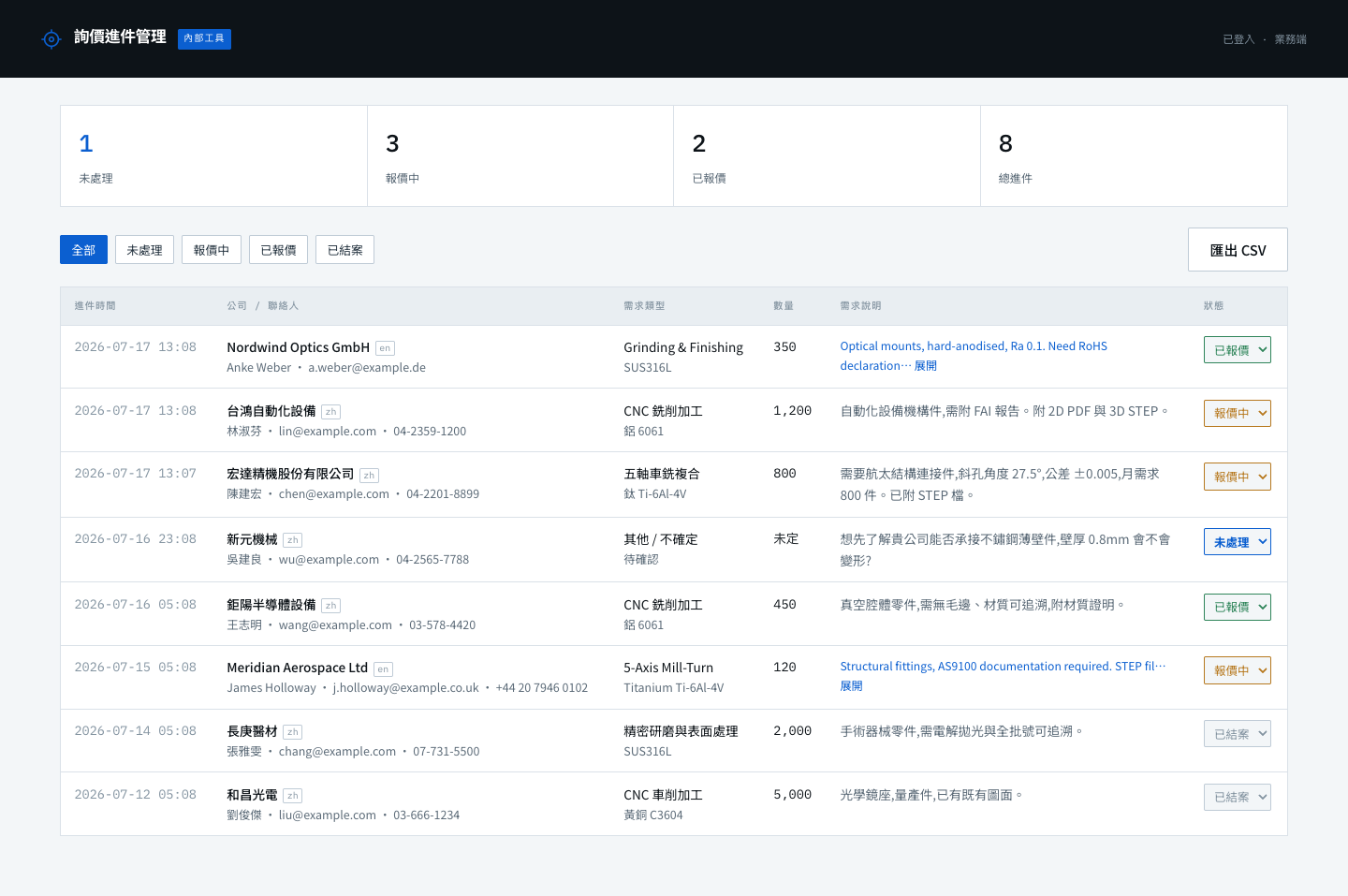This screenshot has height=896, width=1348.
Task: Expand the Meridian Aerospace description with 展開
Action: click(x=851, y=686)
